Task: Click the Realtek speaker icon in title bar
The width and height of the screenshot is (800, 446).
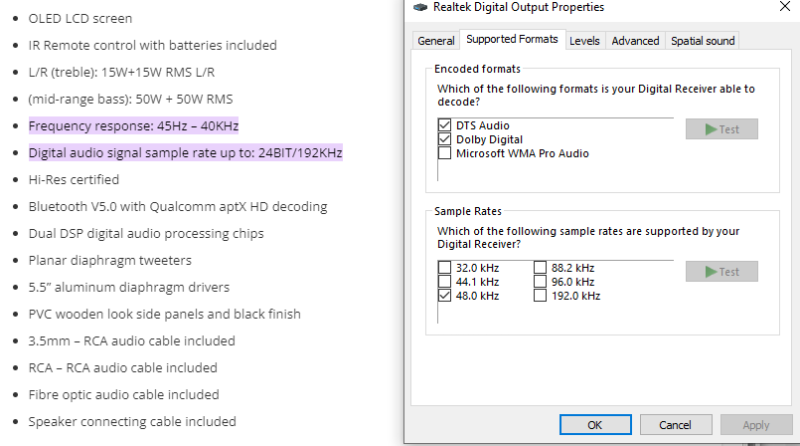Action: [419, 7]
